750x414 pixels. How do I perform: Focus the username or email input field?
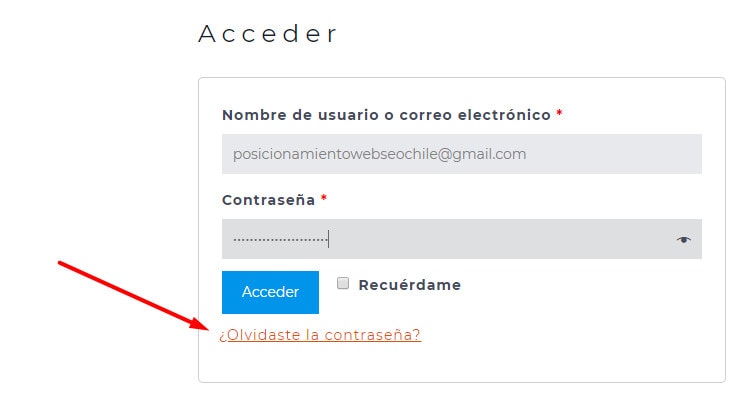462,154
